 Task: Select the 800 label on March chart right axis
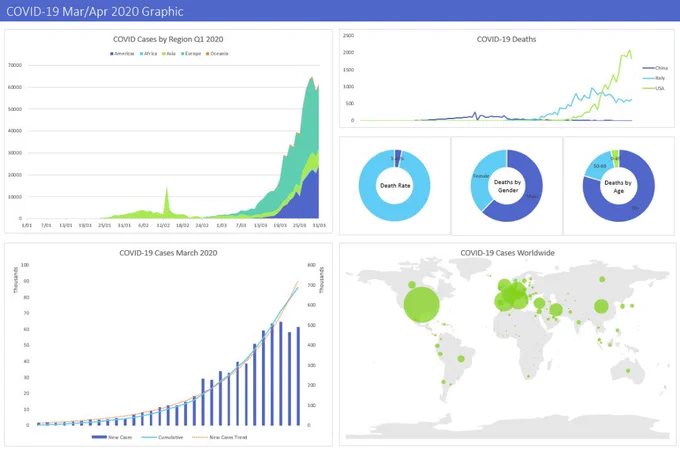point(311,265)
